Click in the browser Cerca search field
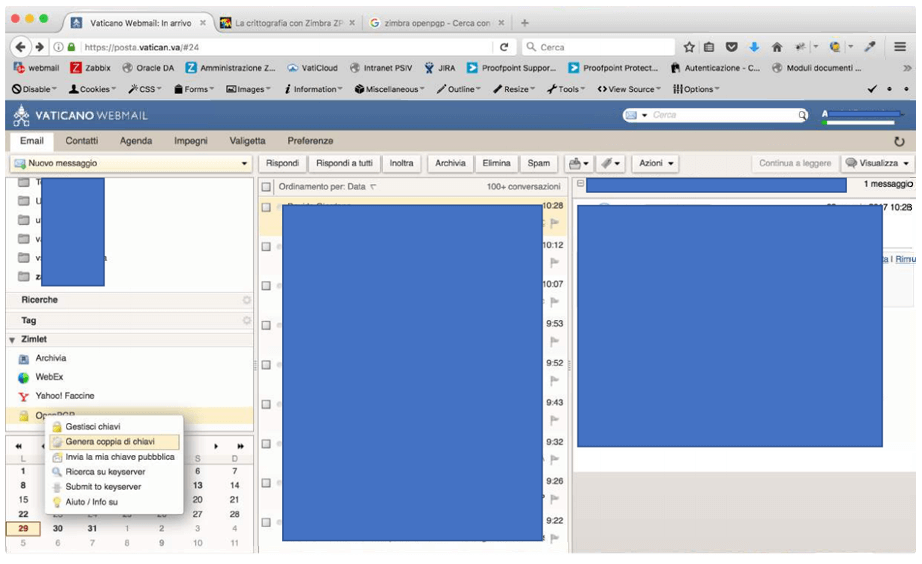 599,47
